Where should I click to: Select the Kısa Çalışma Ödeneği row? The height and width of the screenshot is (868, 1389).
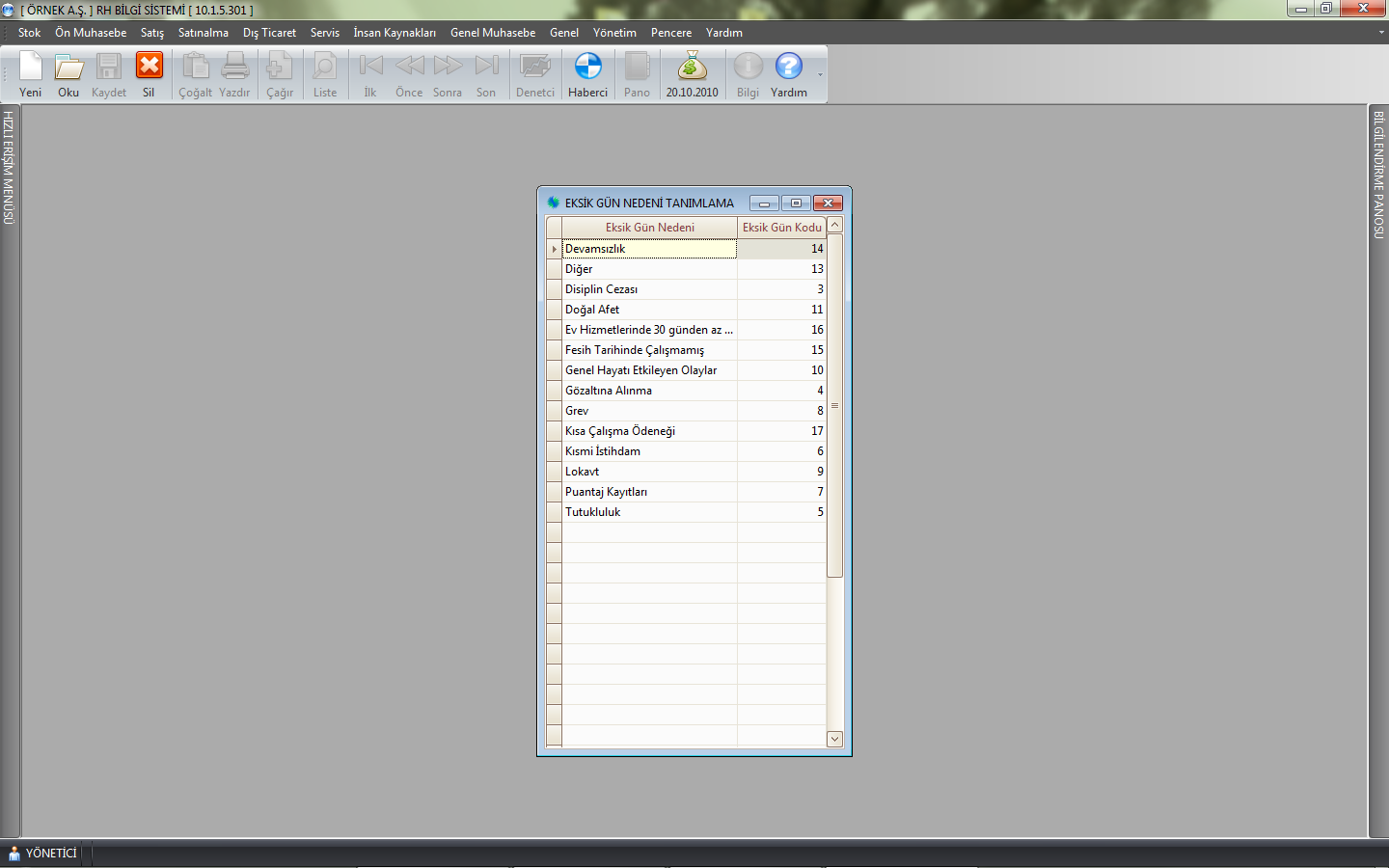(x=649, y=431)
